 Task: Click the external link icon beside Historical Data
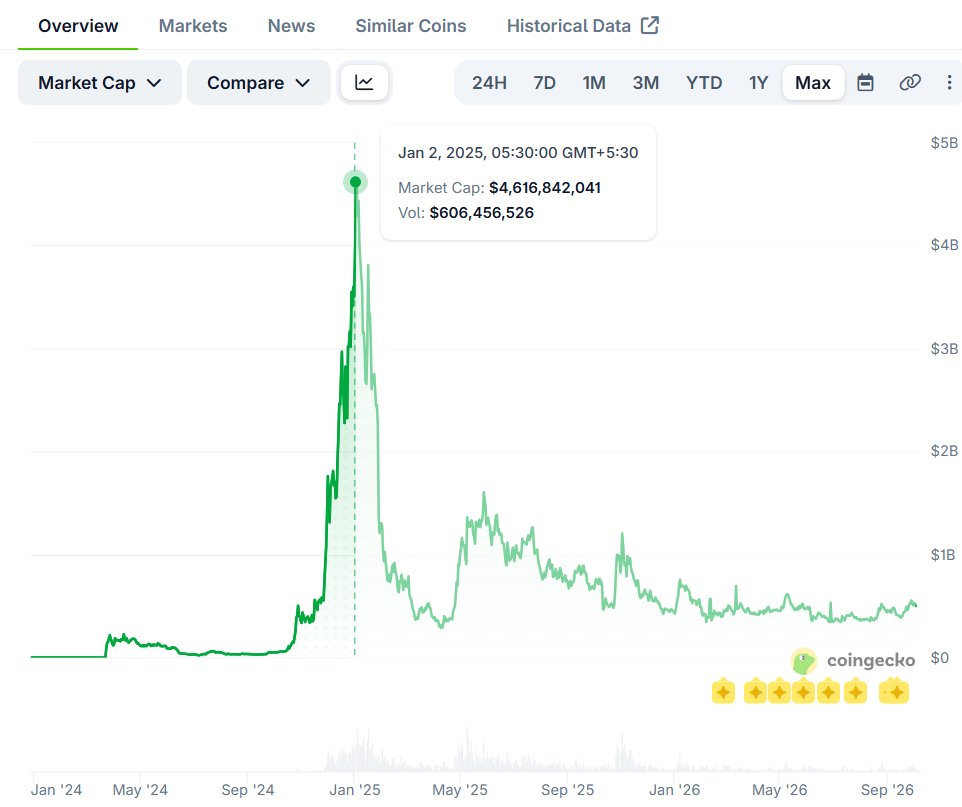tap(650, 25)
